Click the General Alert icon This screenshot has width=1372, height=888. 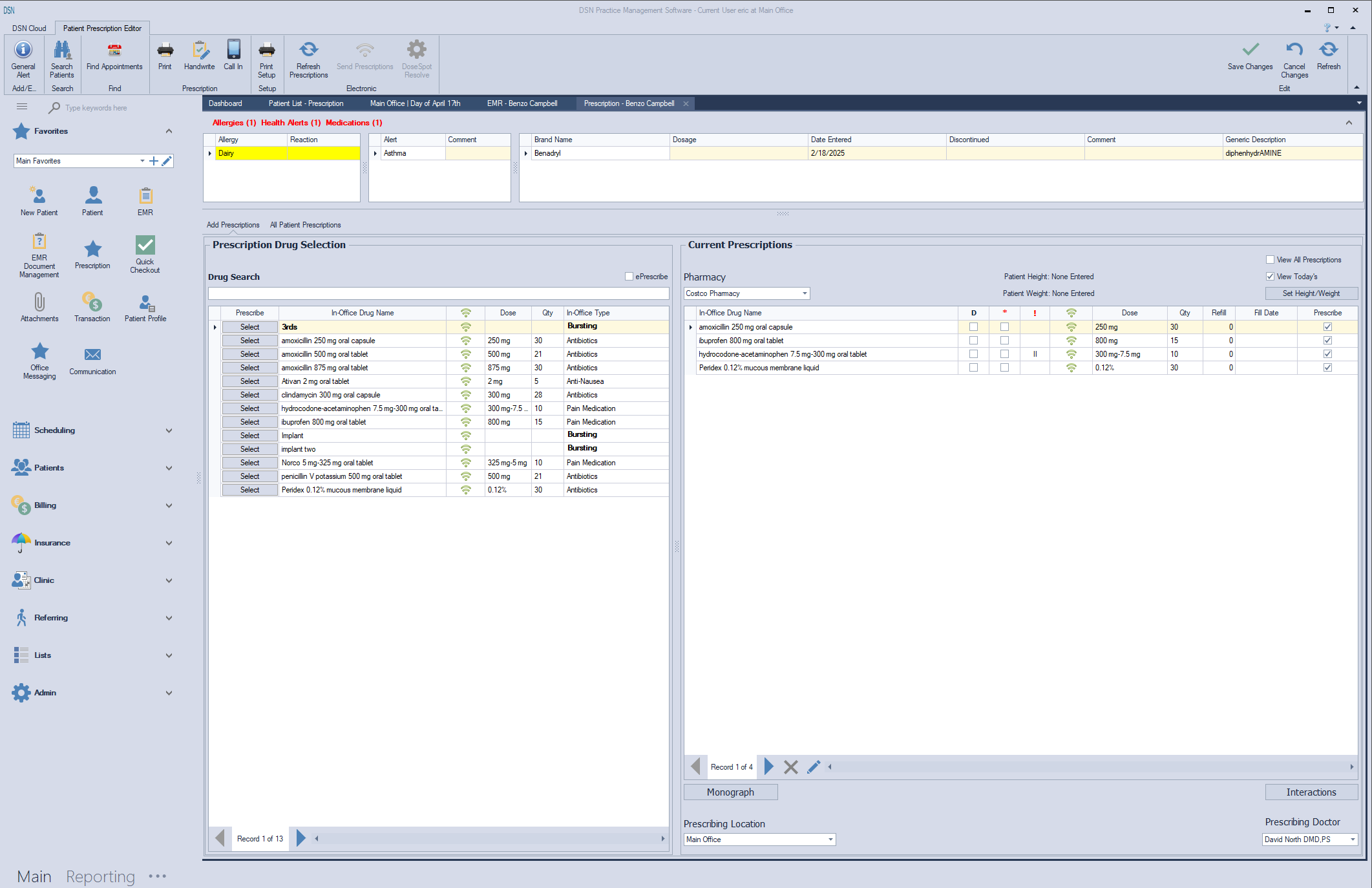[23, 50]
